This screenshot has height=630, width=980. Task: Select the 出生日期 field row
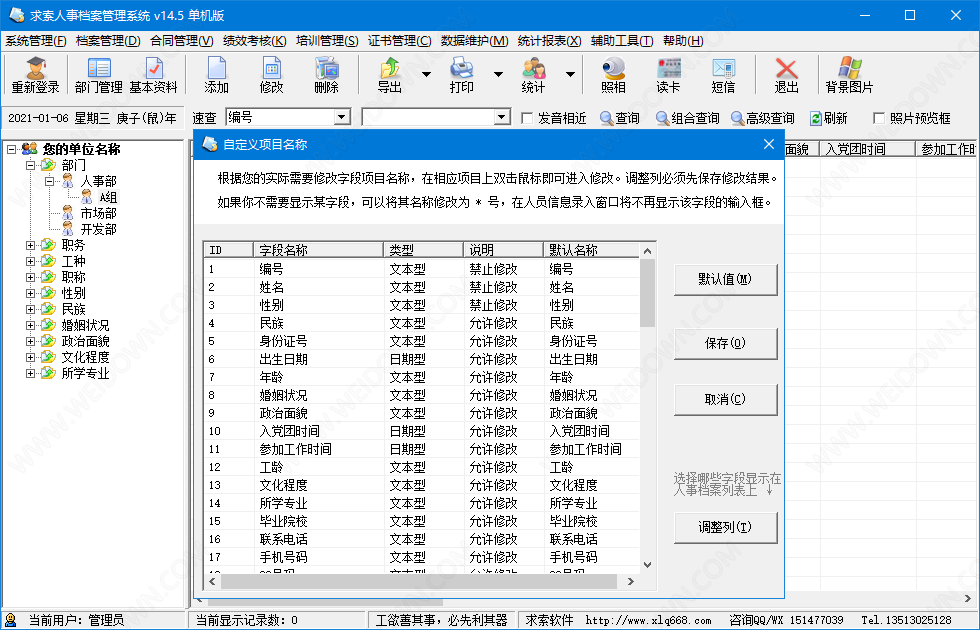coord(422,359)
